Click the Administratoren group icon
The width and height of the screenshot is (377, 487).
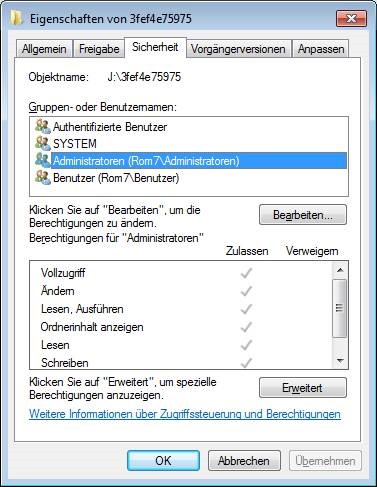43,160
